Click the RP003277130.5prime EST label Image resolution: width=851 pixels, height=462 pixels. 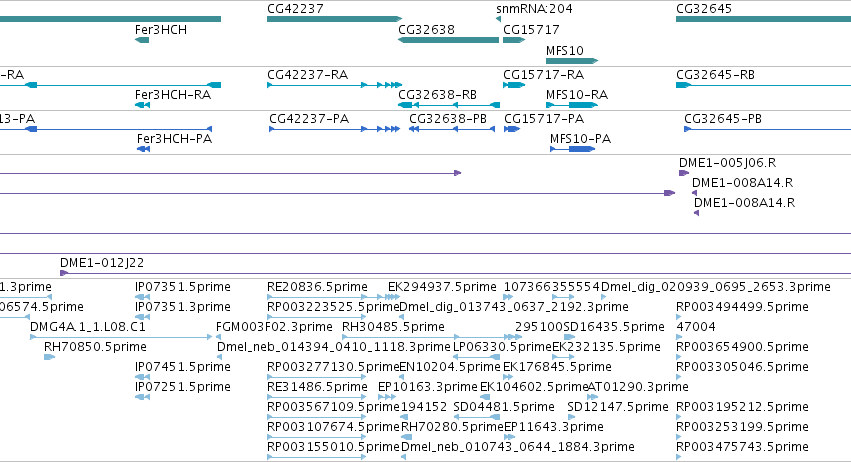coord(333,367)
